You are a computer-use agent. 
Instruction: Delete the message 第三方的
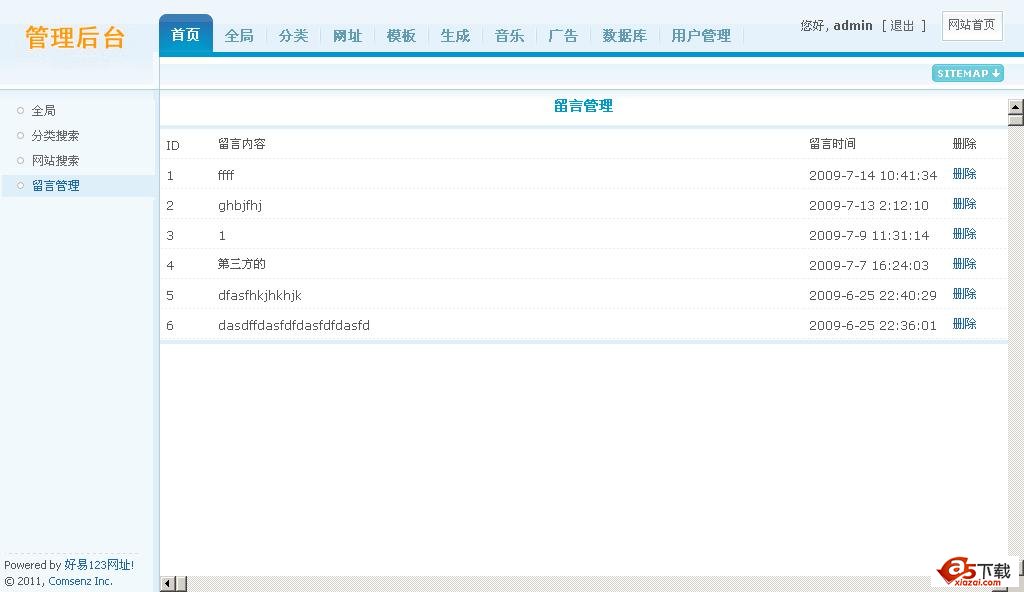964,264
